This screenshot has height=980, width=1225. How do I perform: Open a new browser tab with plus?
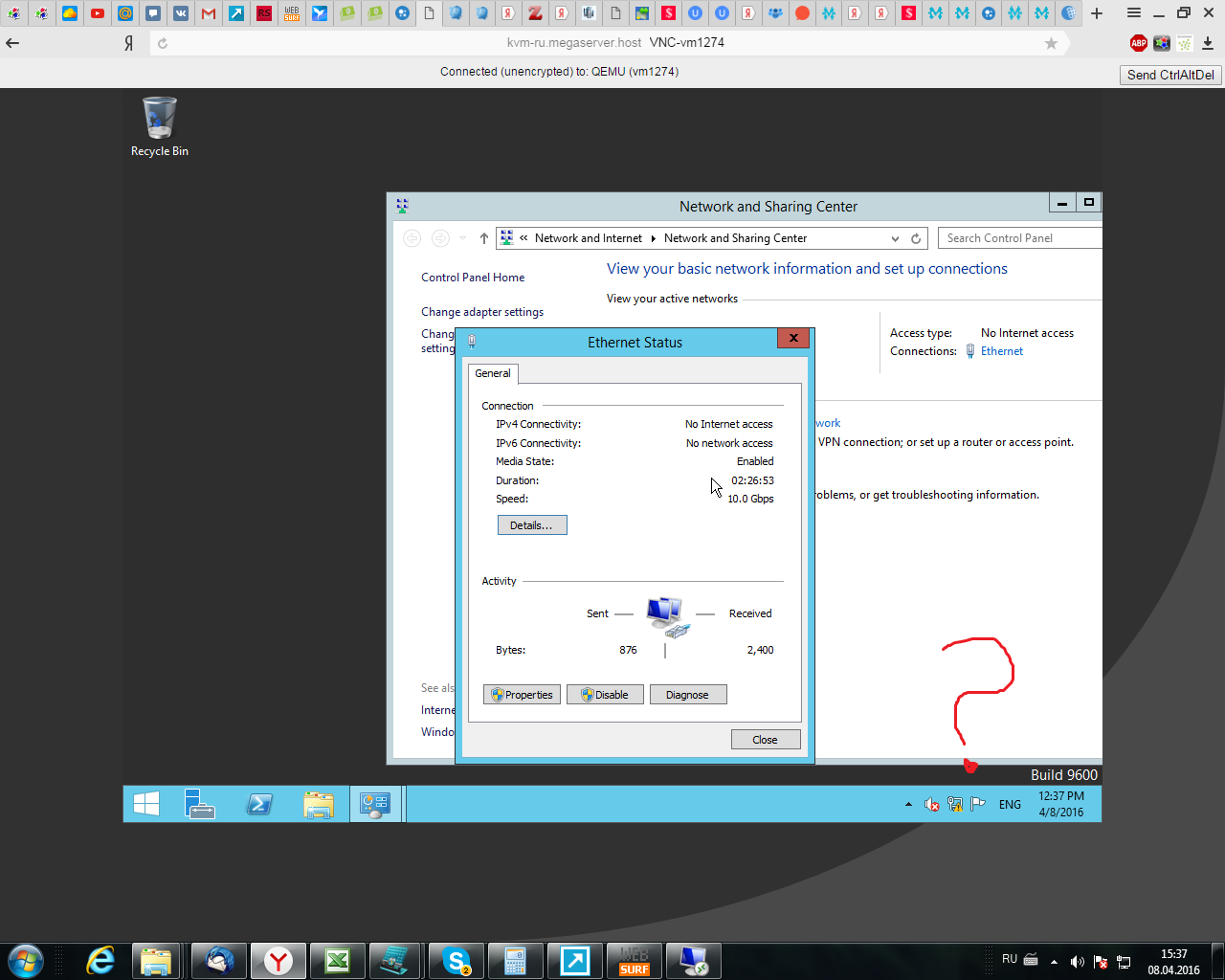click(x=1097, y=13)
